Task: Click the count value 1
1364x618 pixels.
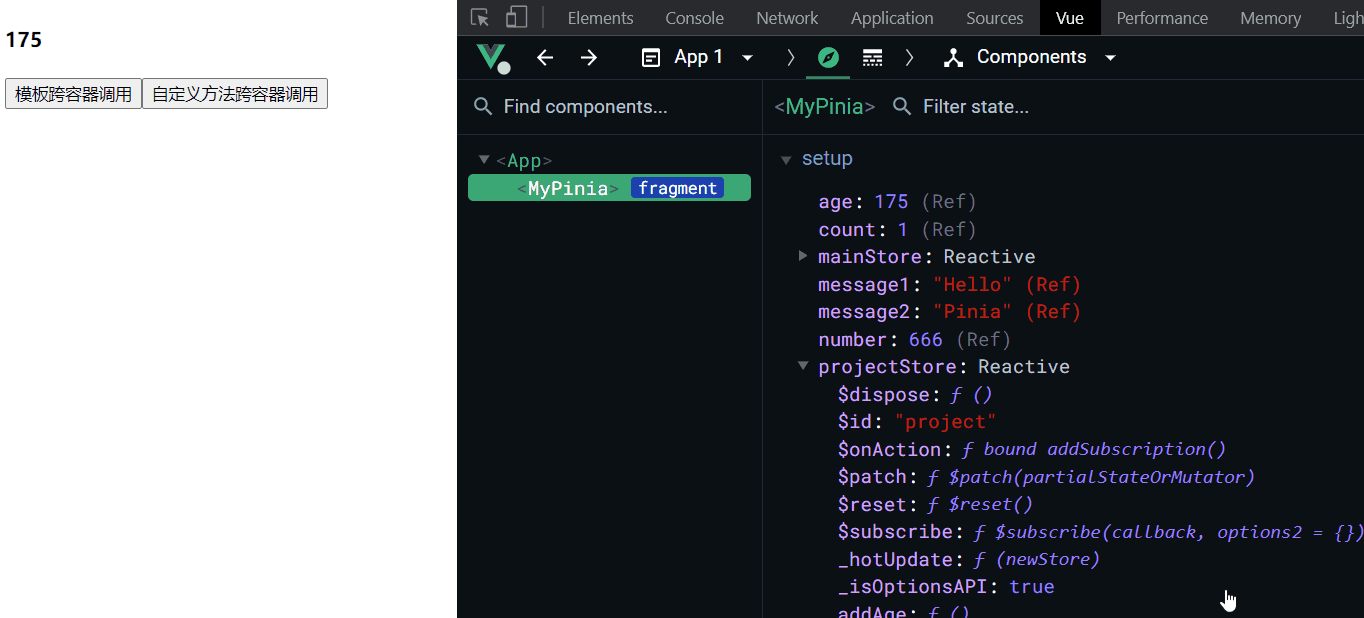Action: click(x=903, y=229)
